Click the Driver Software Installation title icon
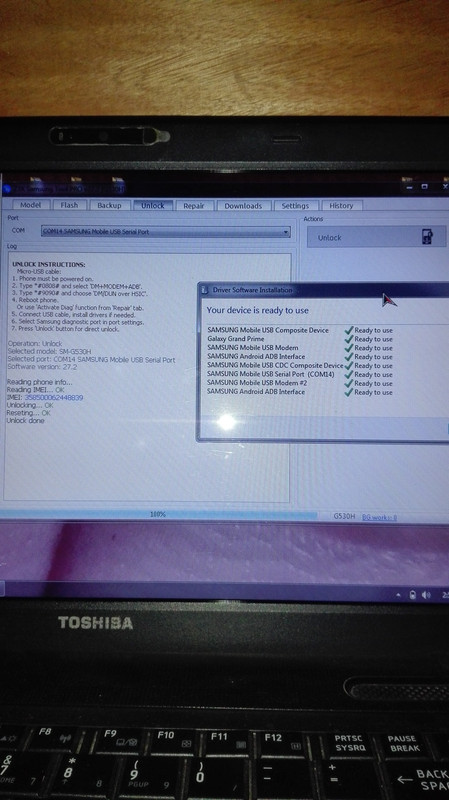This screenshot has width=449, height=800. 205,290
